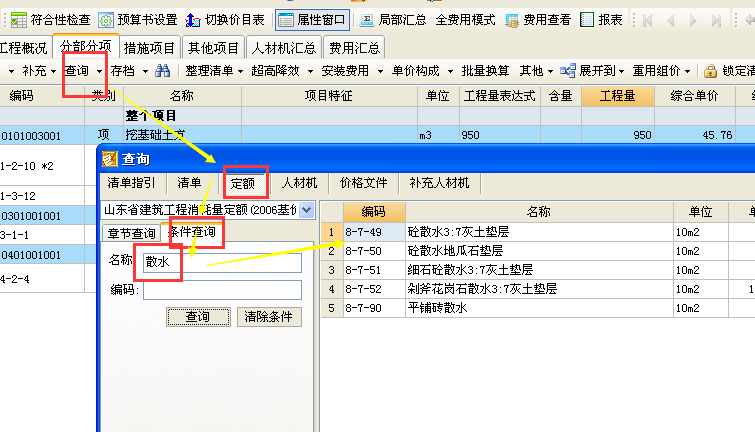The image size is (755, 432).
Task: Toggle the 属性窗口 button
Action: click(x=312, y=20)
